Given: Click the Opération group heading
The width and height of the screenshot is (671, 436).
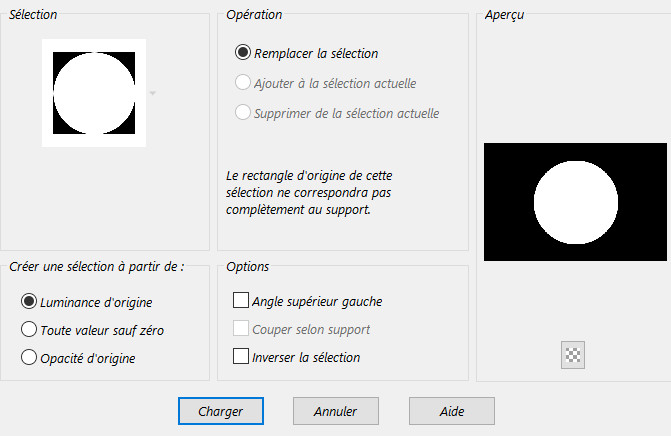Looking at the screenshot, I should click(x=254, y=15).
